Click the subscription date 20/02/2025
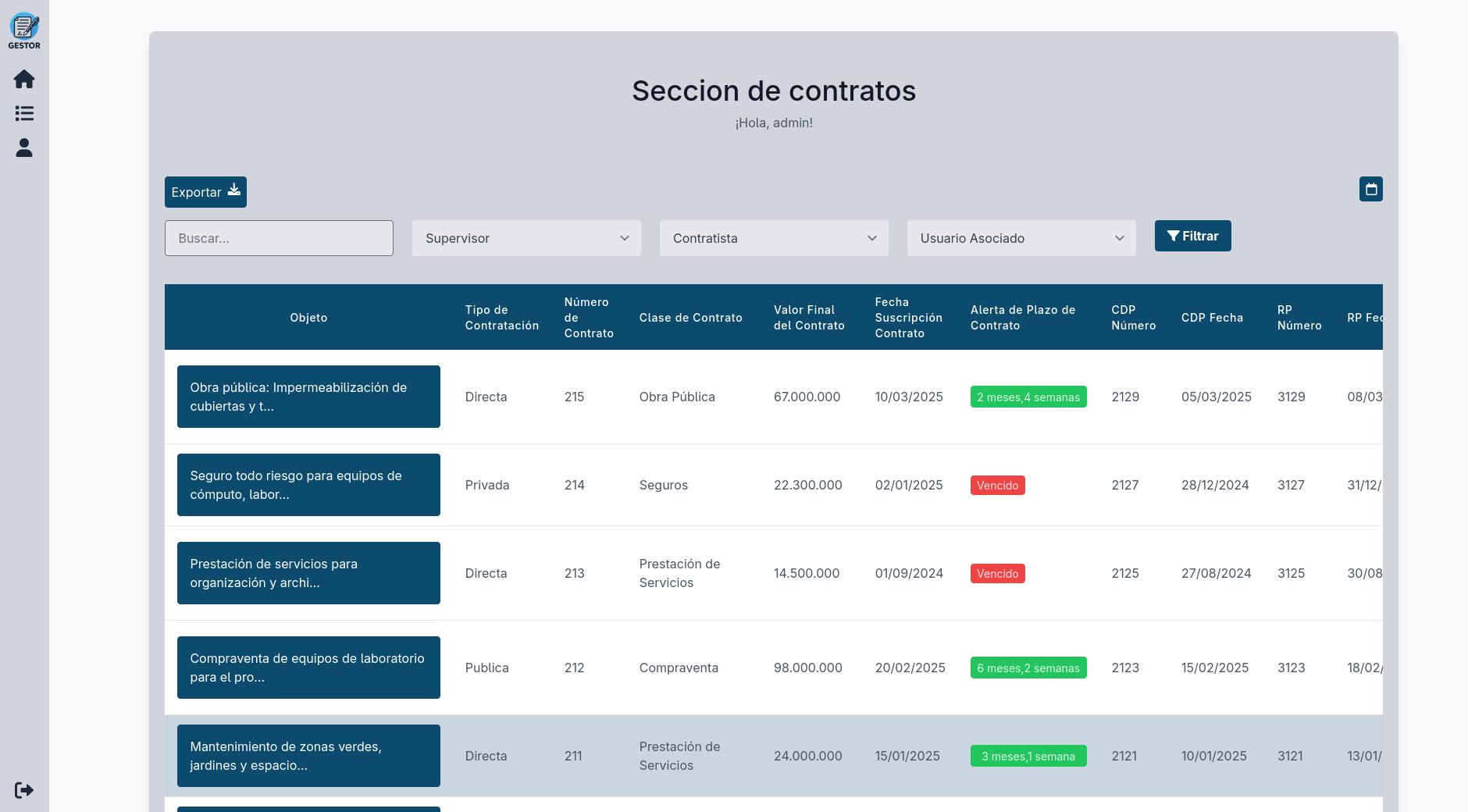 (x=910, y=668)
